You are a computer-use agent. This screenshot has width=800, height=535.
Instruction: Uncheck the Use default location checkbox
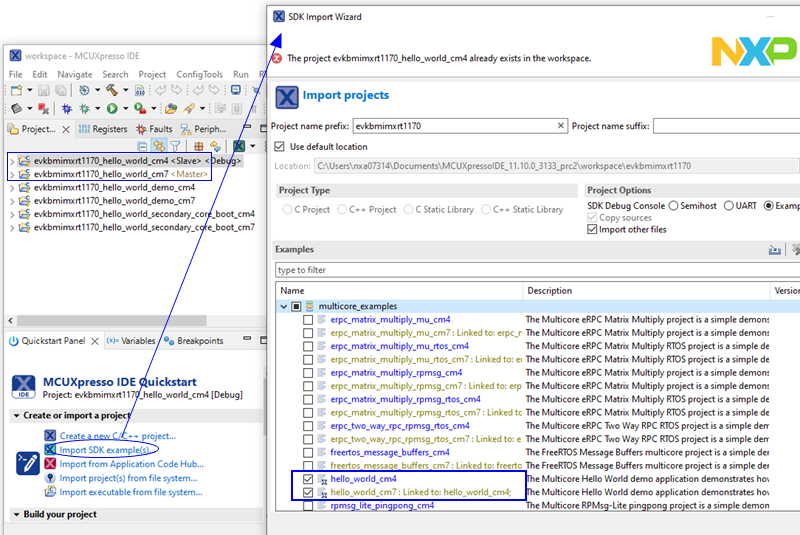pos(281,146)
